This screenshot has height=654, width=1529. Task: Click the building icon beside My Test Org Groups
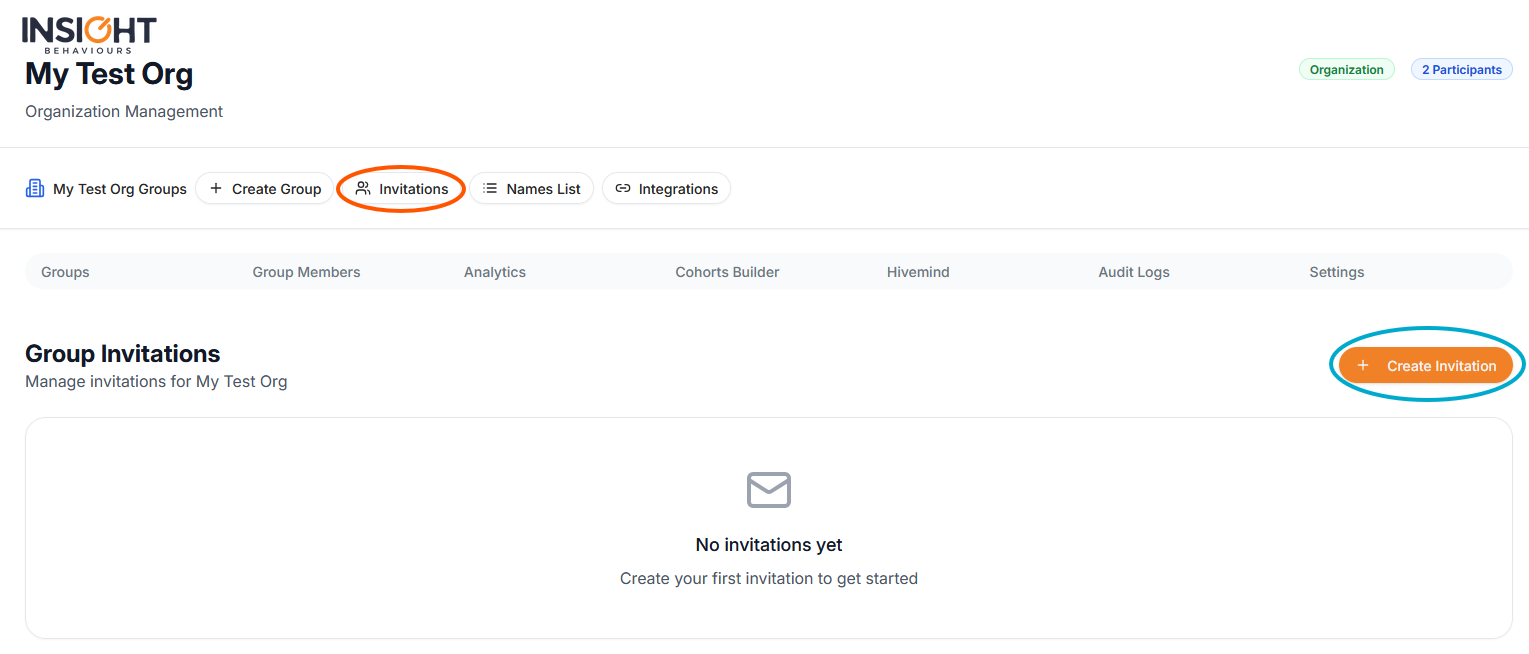click(x=35, y=189)
